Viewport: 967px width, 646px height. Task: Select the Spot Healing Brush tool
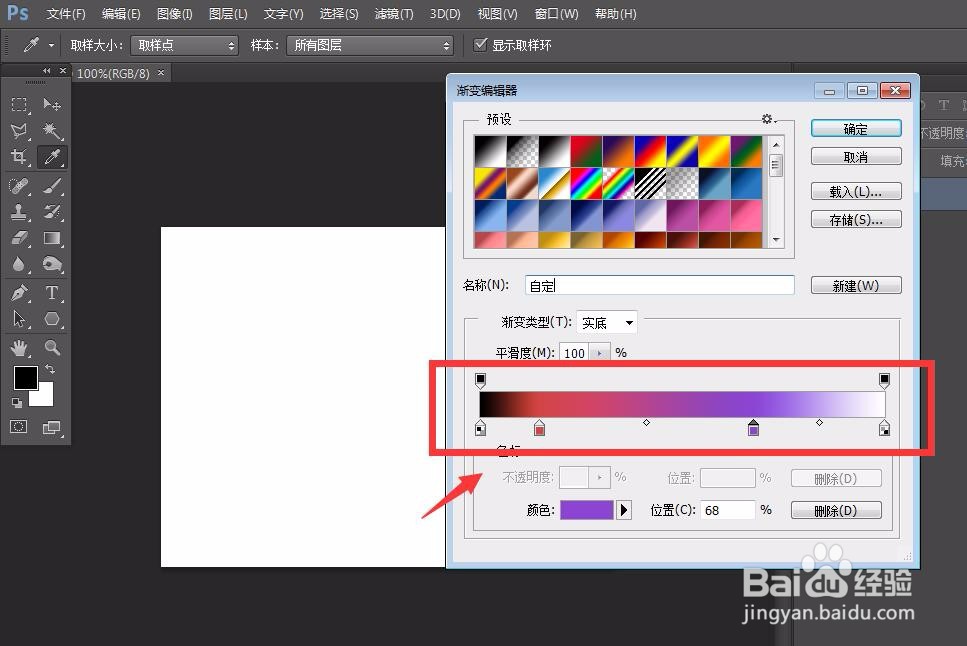(19, 186)
